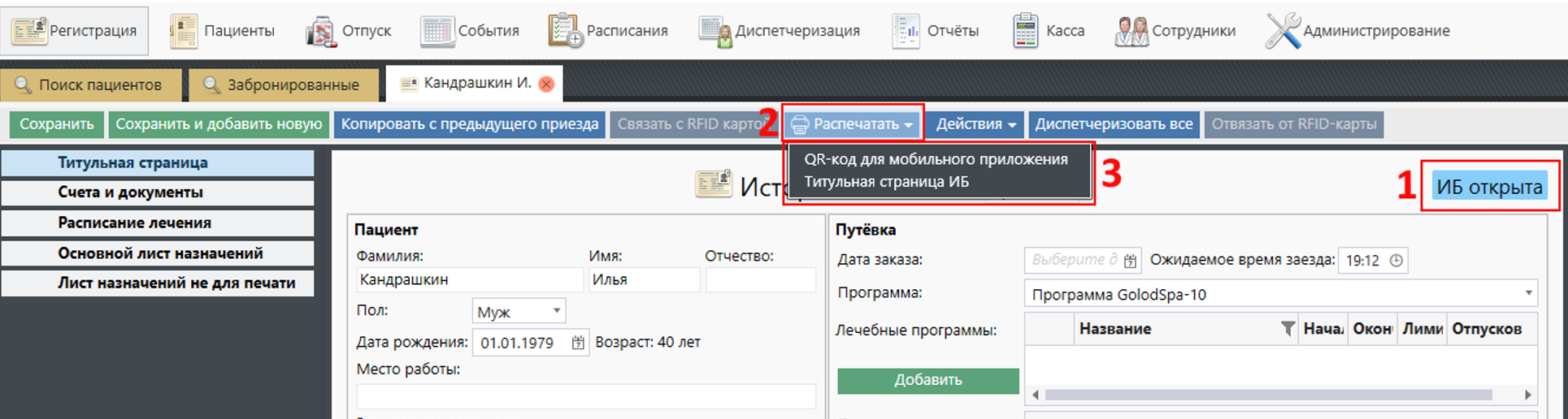Open the Пол gender dropdown

coord(519,311)
